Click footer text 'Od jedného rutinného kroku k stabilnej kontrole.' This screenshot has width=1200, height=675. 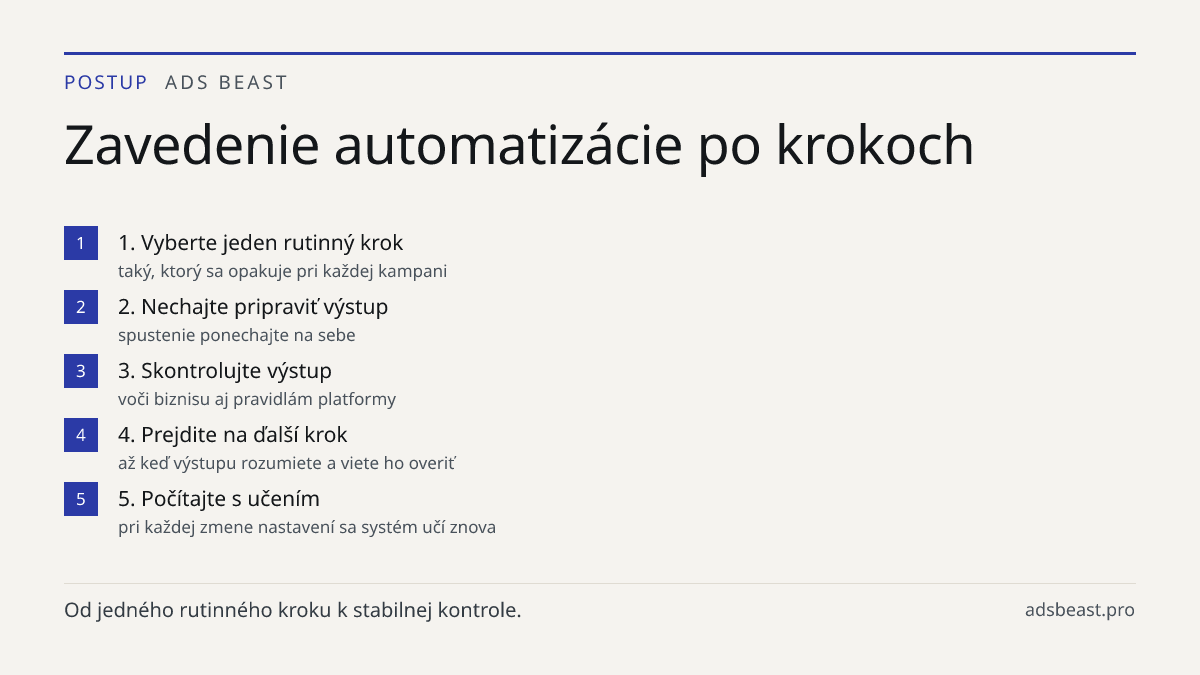tap(293, 610)
